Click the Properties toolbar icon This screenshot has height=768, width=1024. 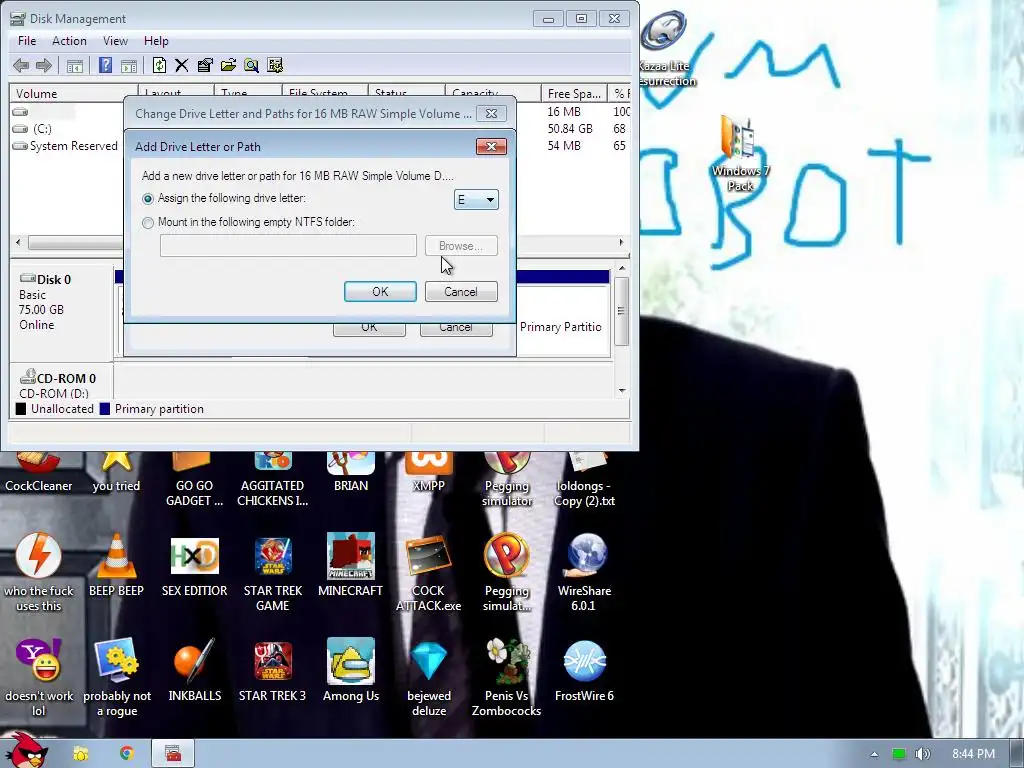205,65
